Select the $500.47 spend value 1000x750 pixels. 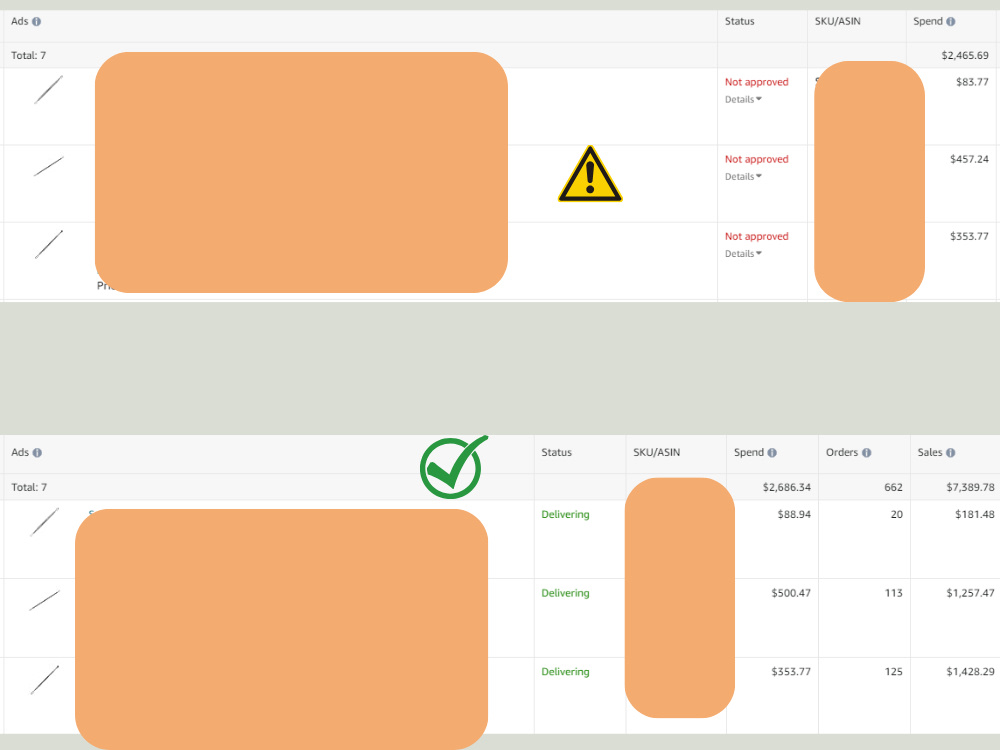(791, 593)
